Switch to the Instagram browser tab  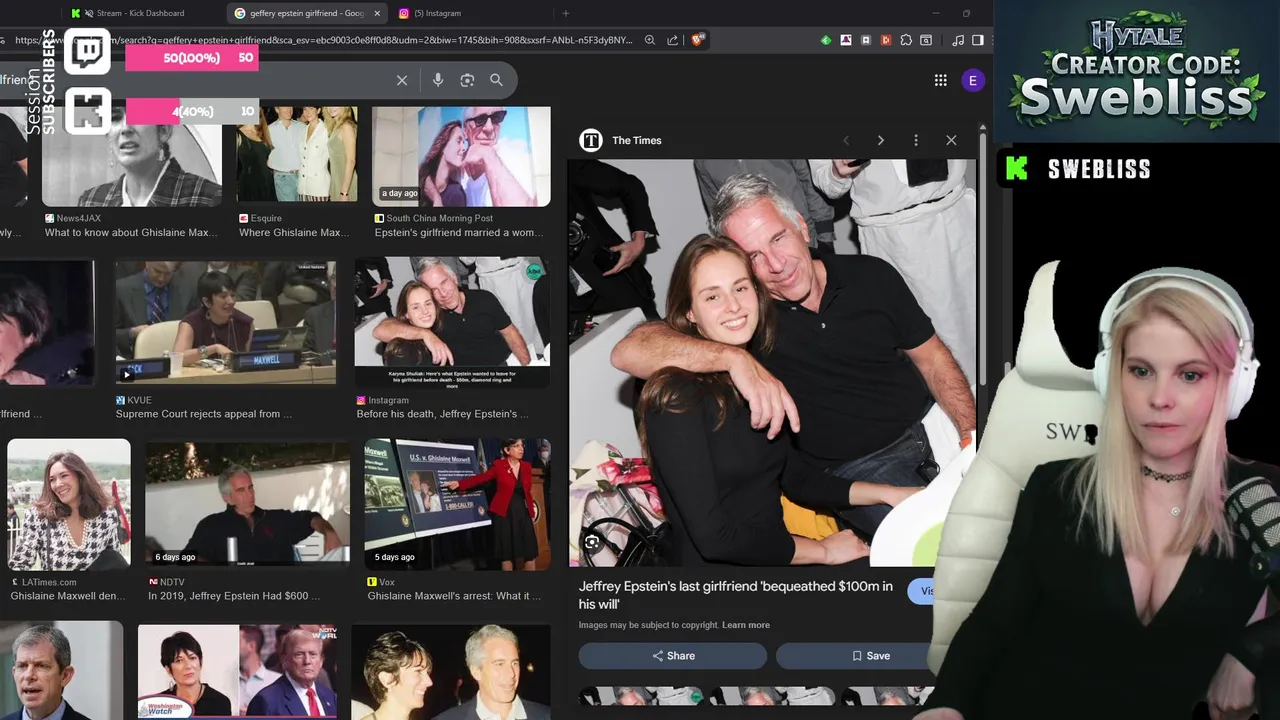pyautogui.click(x=470, y=13)
